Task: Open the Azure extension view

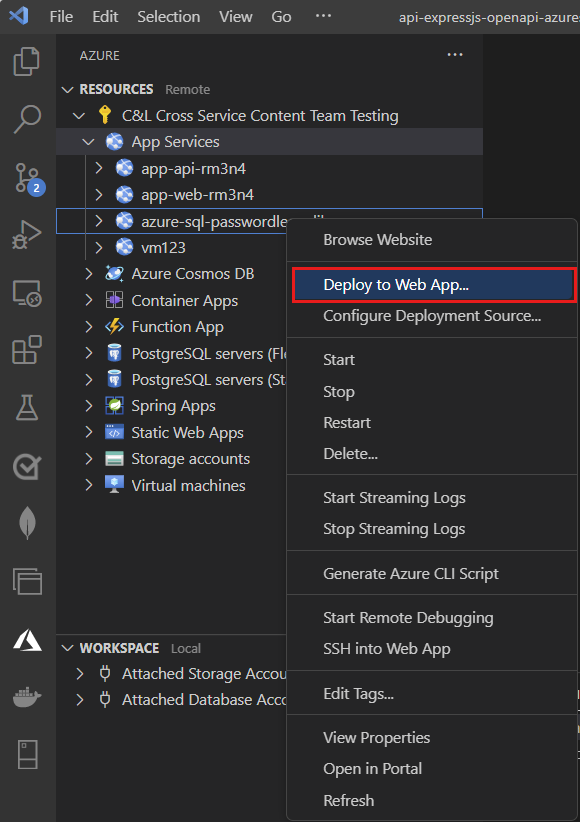Action: click(x=27, y=639)
